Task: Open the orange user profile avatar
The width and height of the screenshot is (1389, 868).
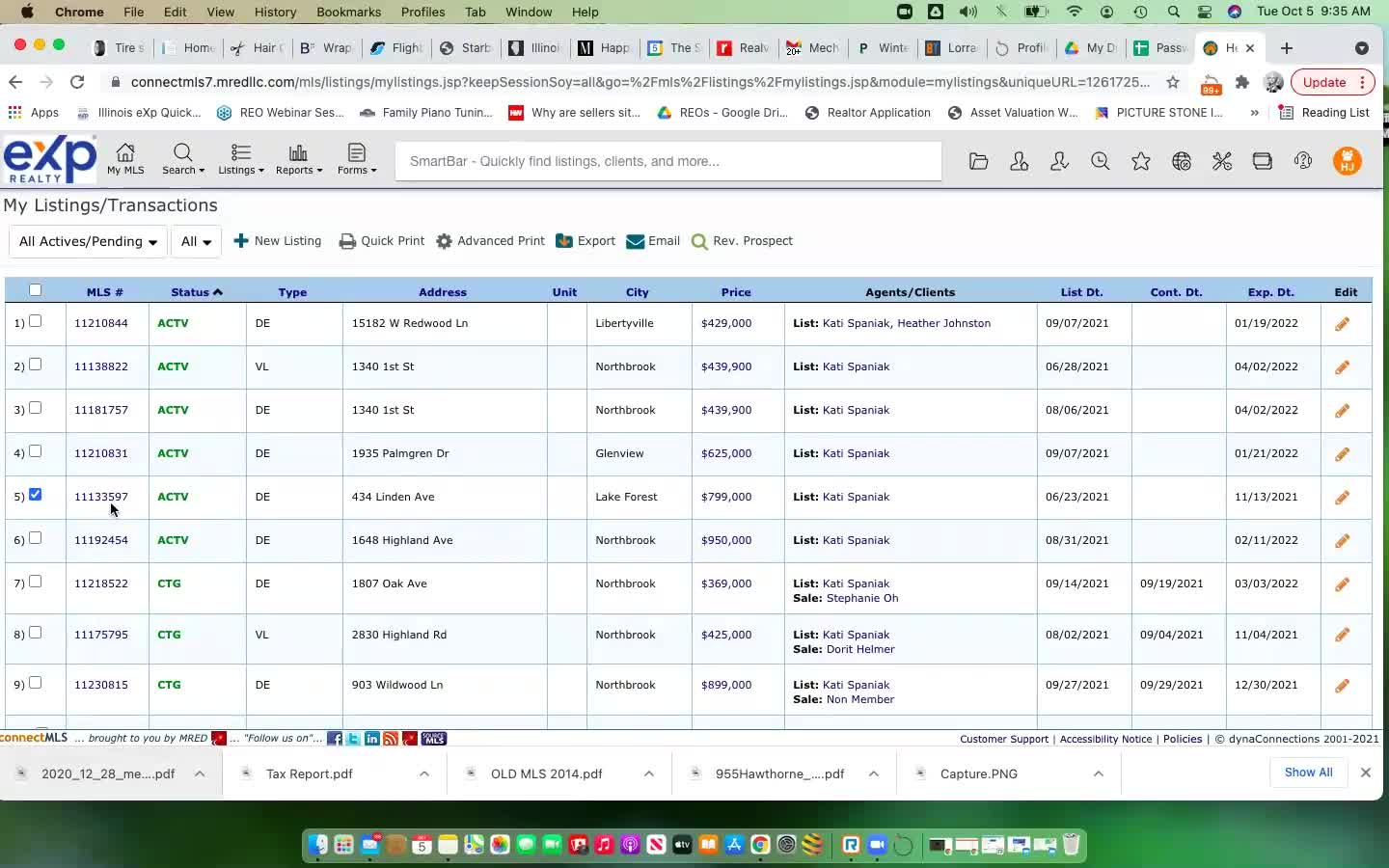Action: [x=1348, y=161]
